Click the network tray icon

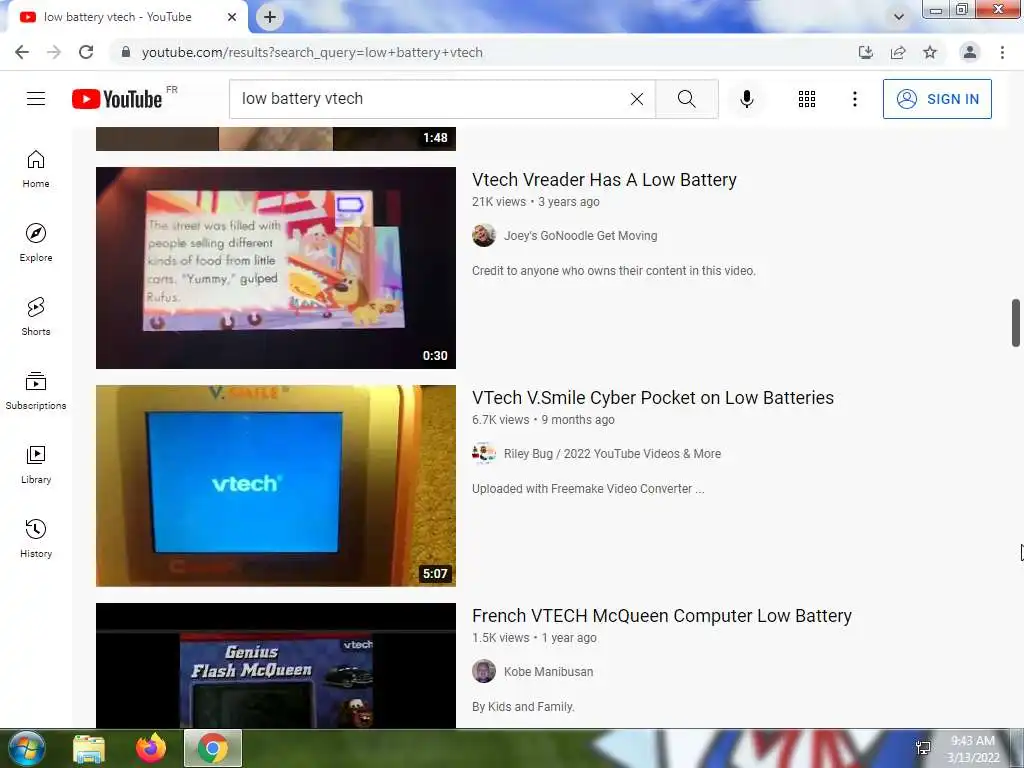click(923, 749)
